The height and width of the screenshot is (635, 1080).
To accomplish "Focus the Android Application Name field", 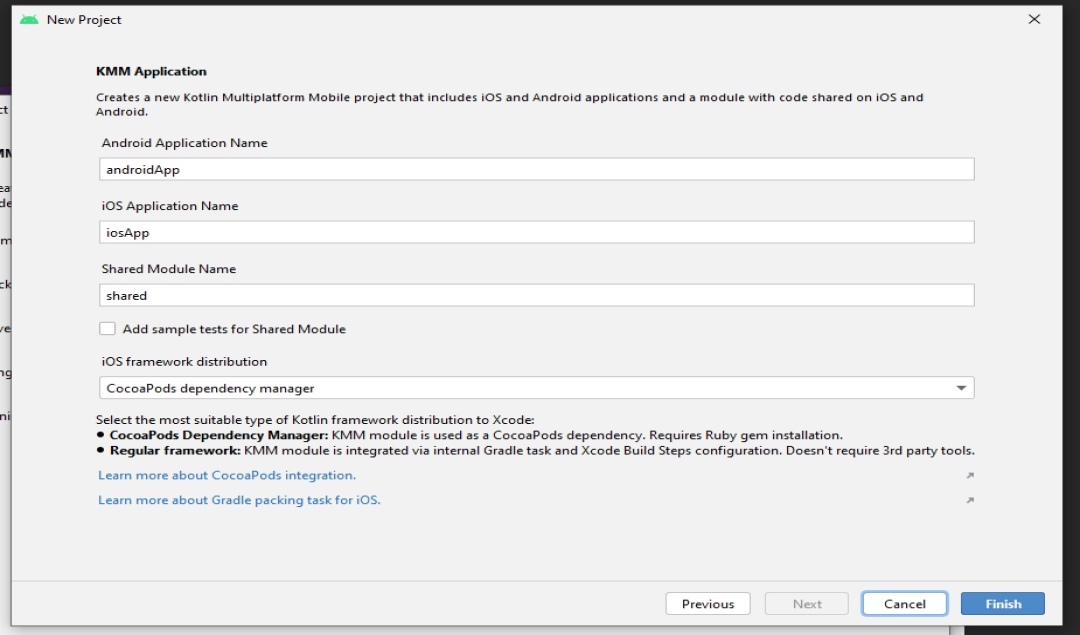I will (537, 169).
